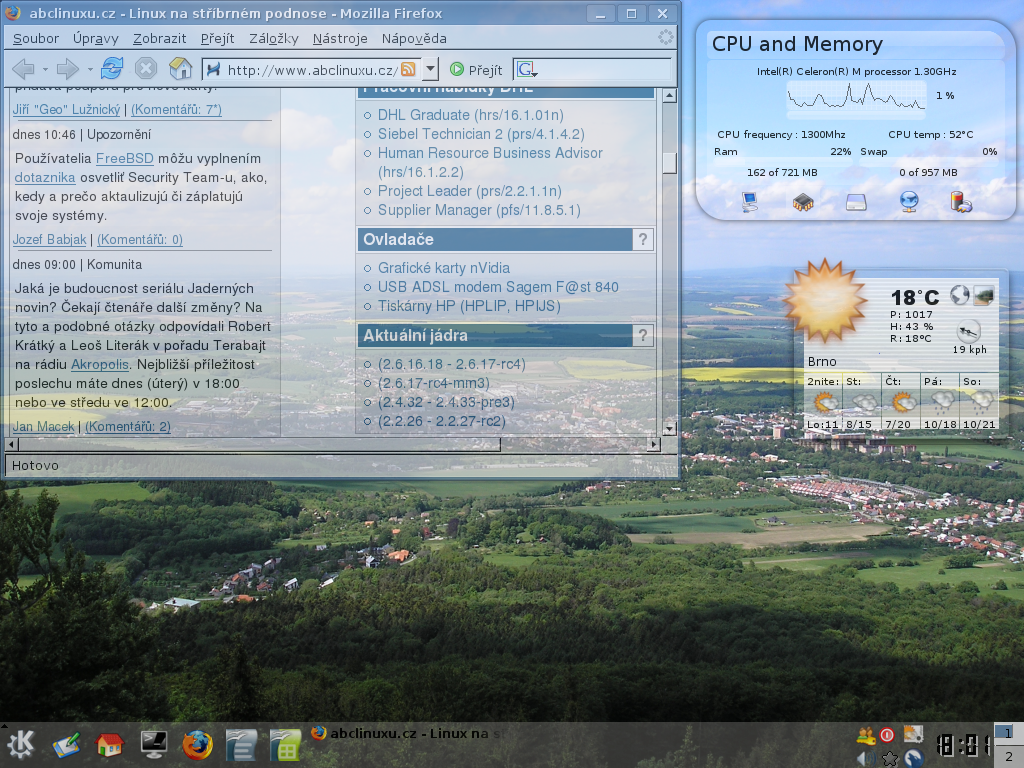Screen dimensions: 1024x768
Task: Click the RSS feed icon in address bar
Action: point(408,70)
